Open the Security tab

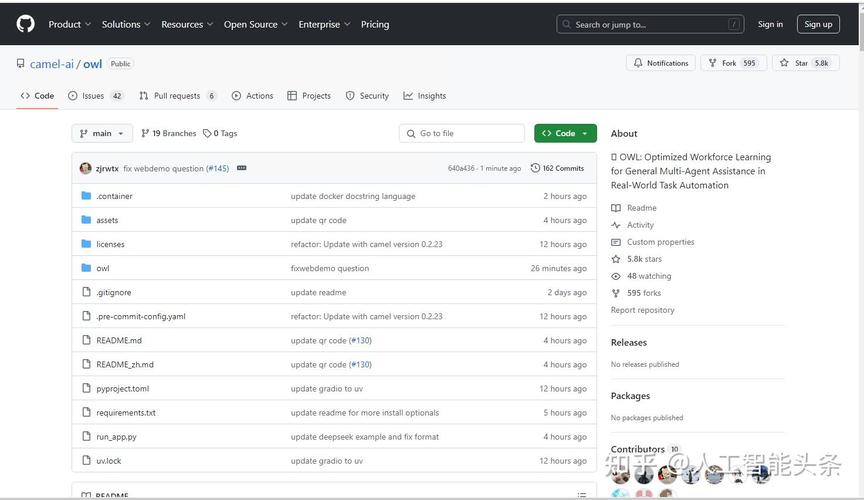point(367,95)
